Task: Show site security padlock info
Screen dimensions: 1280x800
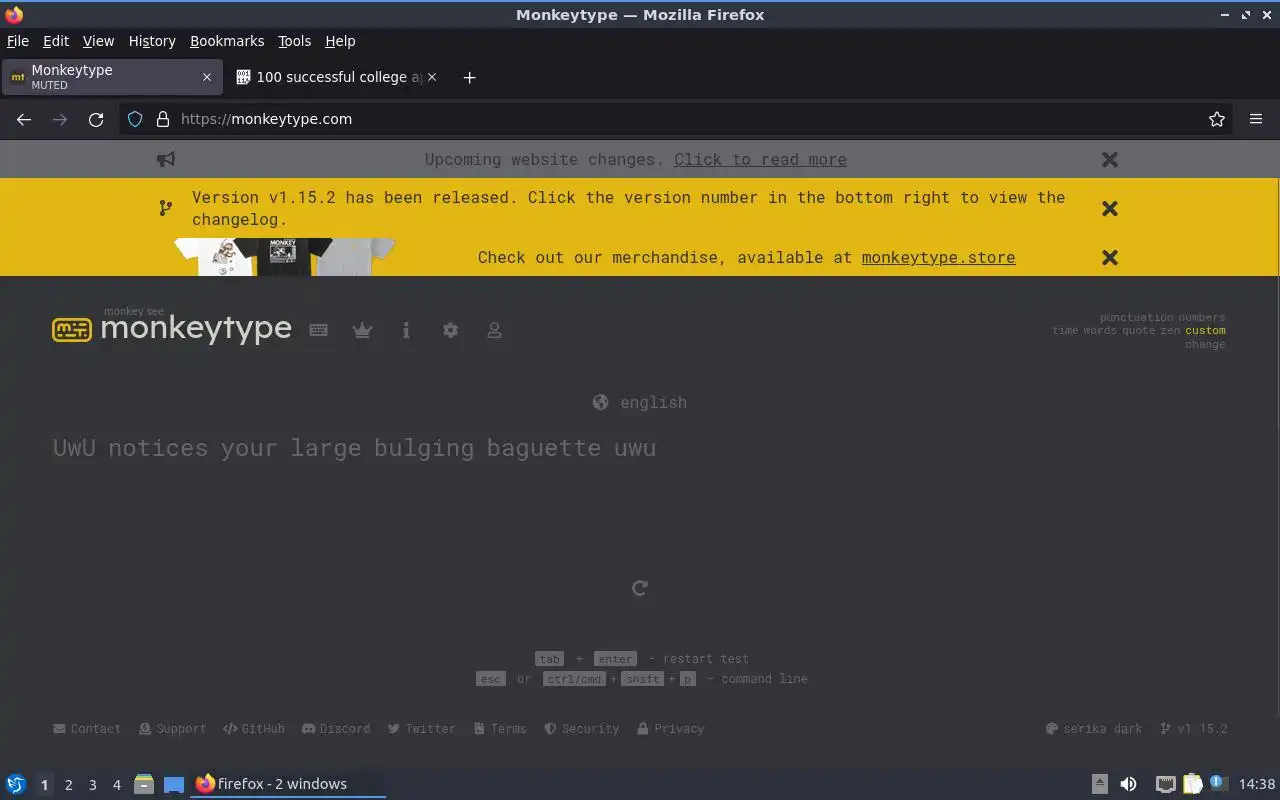Action: [x=163, y=119]
